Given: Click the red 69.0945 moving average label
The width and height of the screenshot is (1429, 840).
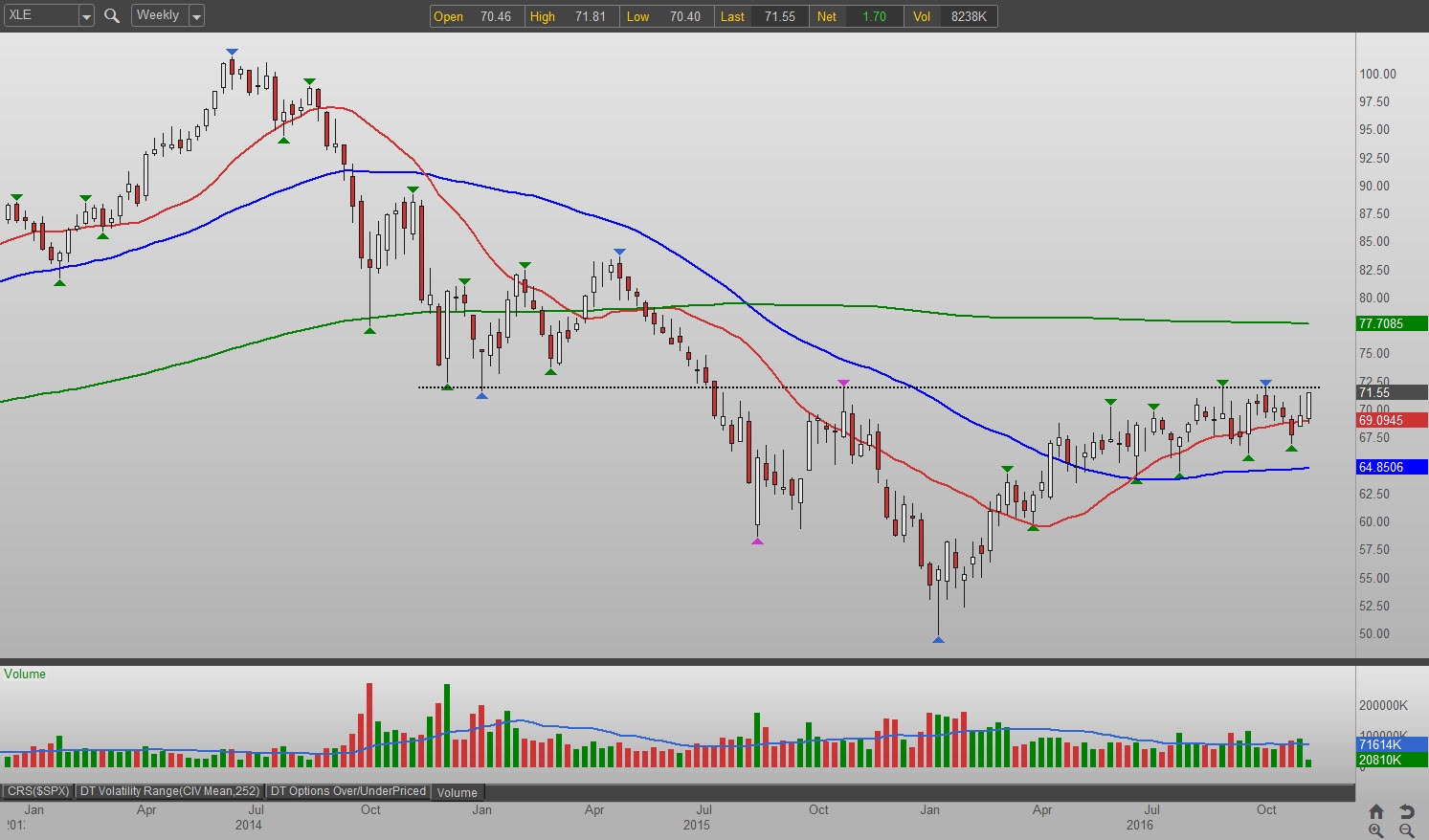Looking at the screenshot, I should click(1391, 420).
